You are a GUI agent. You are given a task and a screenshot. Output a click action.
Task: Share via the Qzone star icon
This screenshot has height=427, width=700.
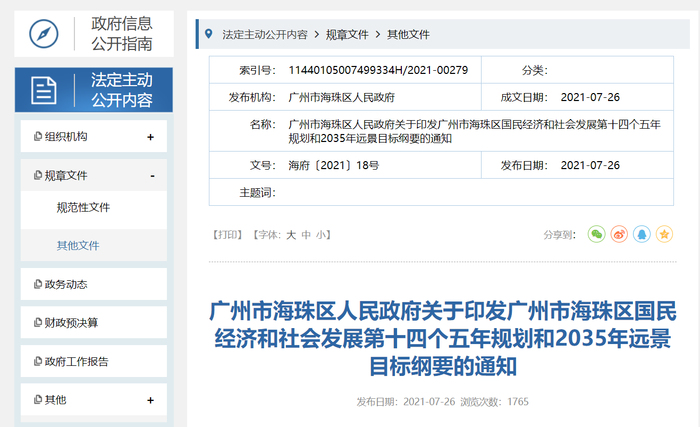tap(664, 234)
